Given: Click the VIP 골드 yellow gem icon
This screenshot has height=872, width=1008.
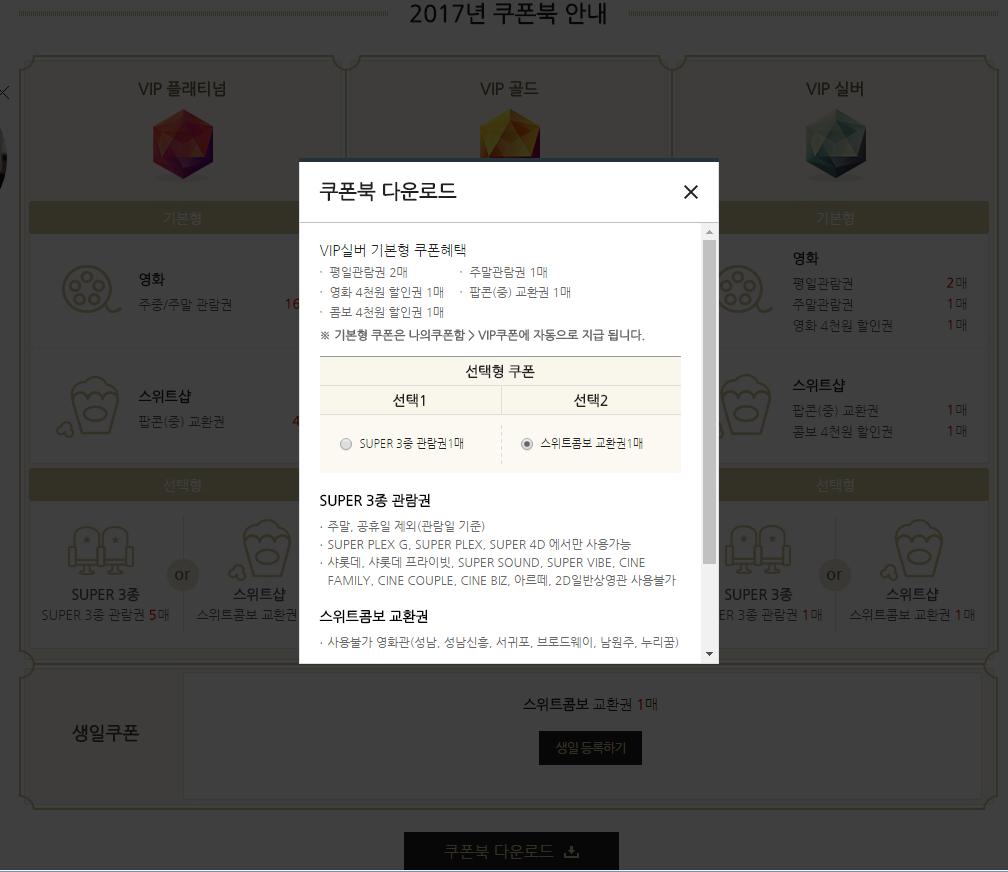Looking at the screenshot, I should (510, 134).
